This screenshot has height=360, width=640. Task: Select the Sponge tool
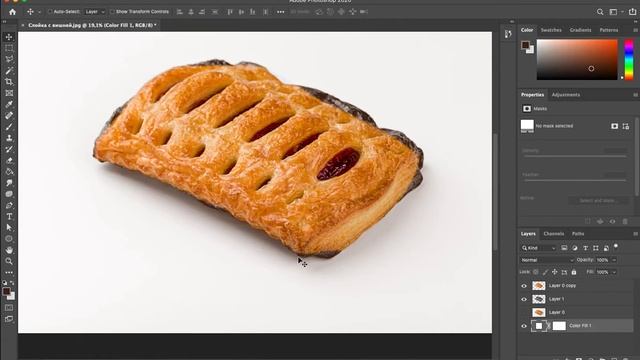click(9, 194)
